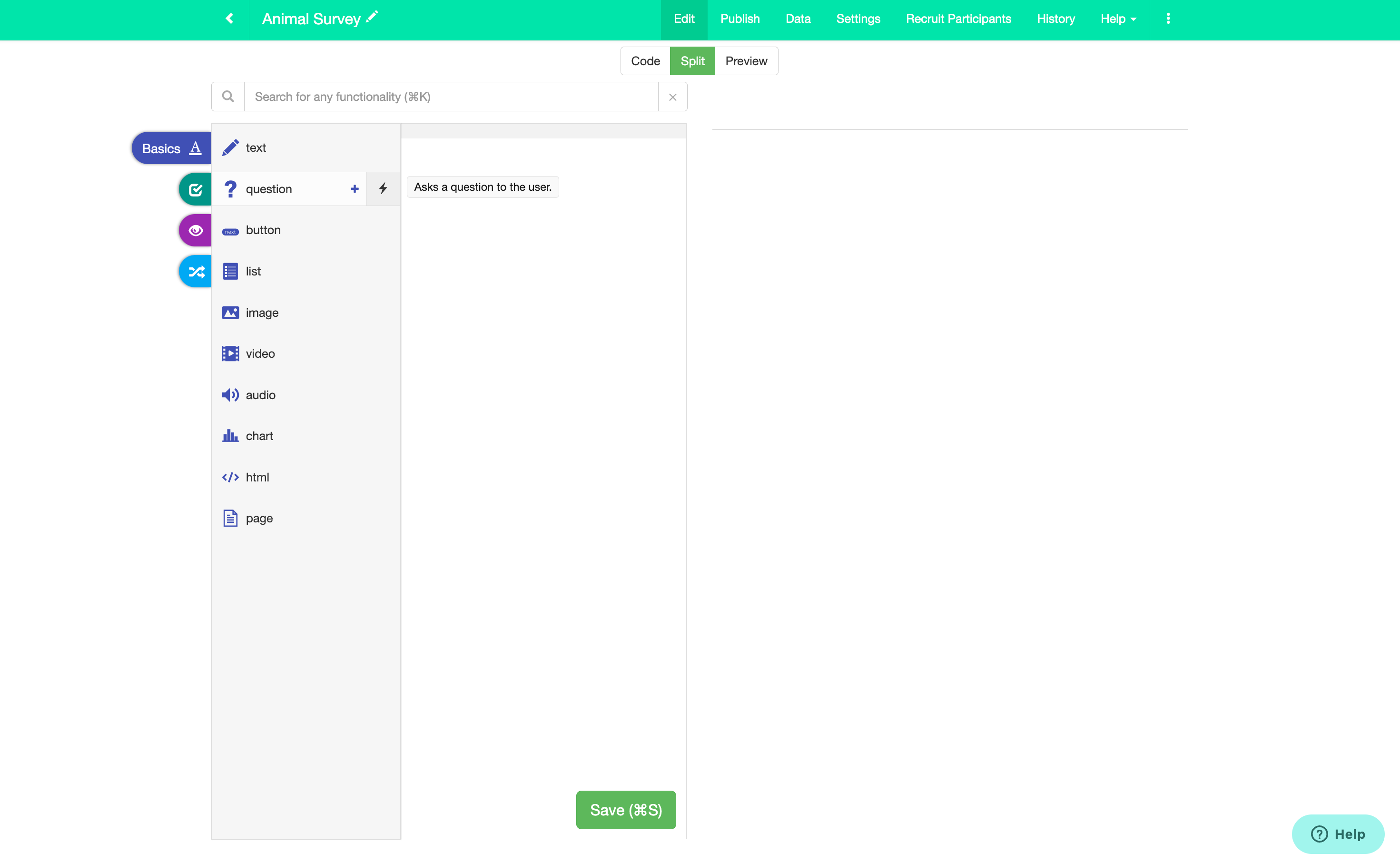
Task: Switch to the Edit tab
Action: tap(684, 19)
